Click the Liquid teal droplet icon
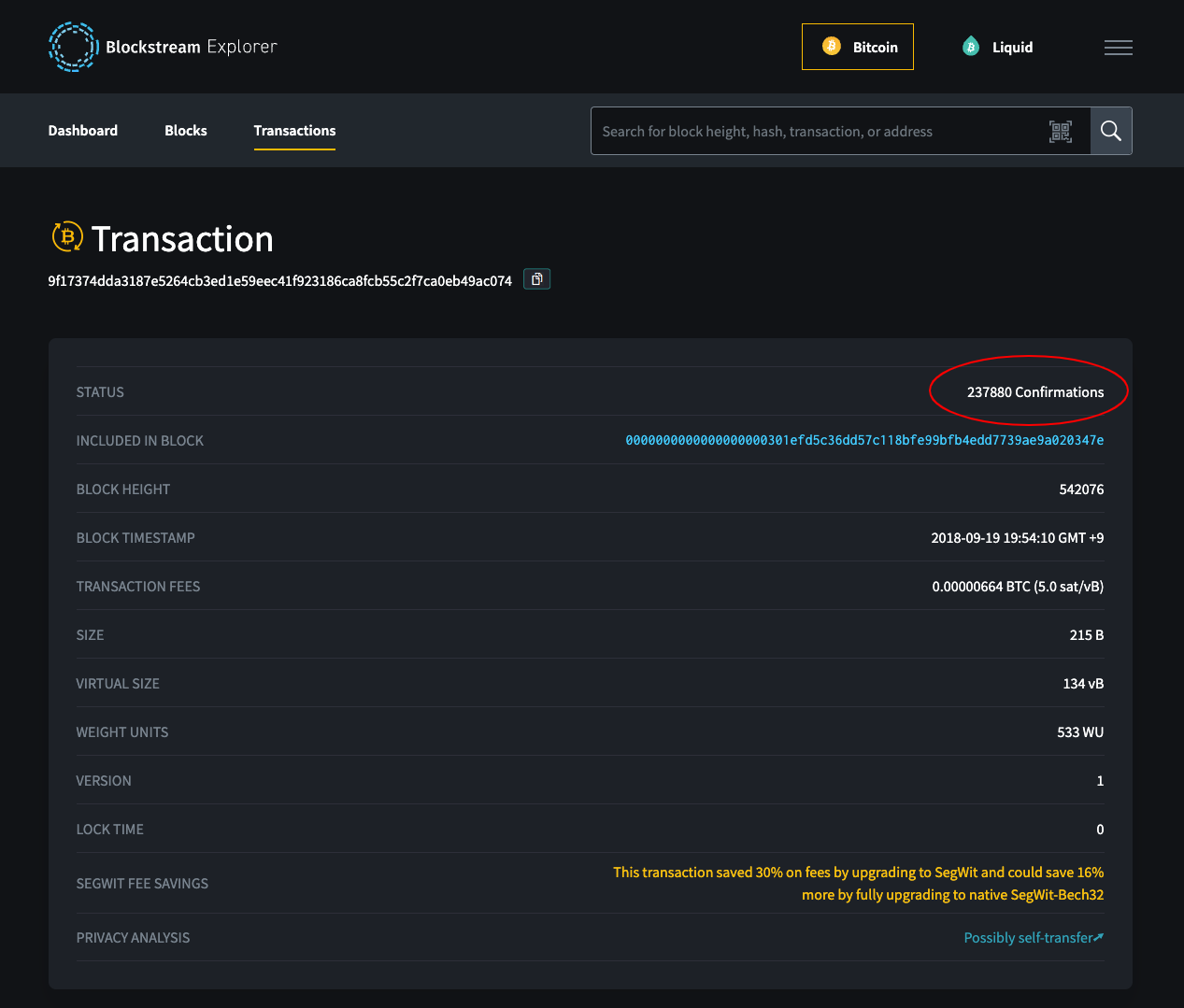Image resolution: width=1184 pixels, height=1008 pixels. (x=971, y=45)
